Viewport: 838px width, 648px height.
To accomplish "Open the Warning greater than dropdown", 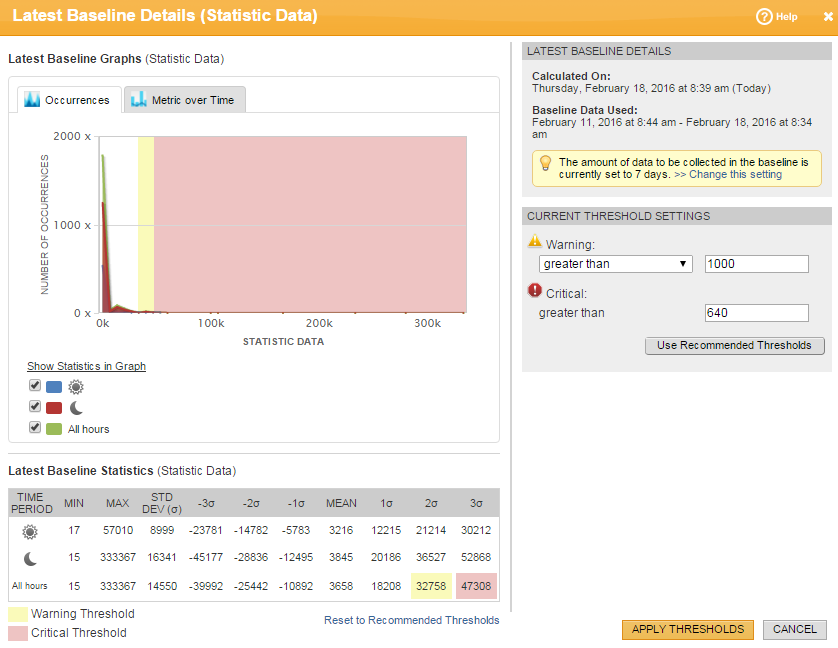I will click(616, 264).
